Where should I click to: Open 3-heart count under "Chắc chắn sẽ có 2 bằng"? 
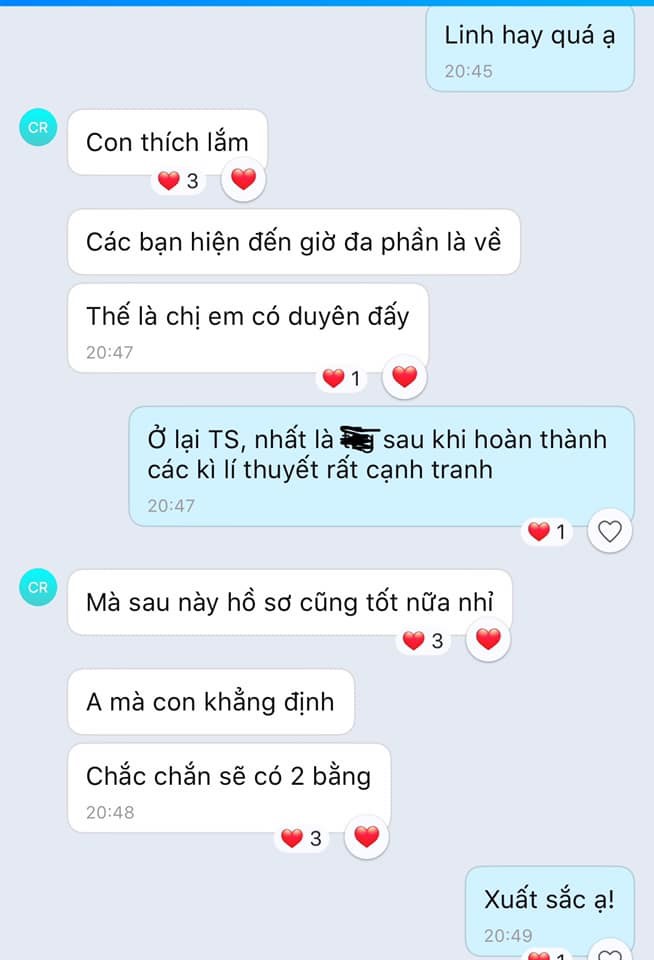301,838
